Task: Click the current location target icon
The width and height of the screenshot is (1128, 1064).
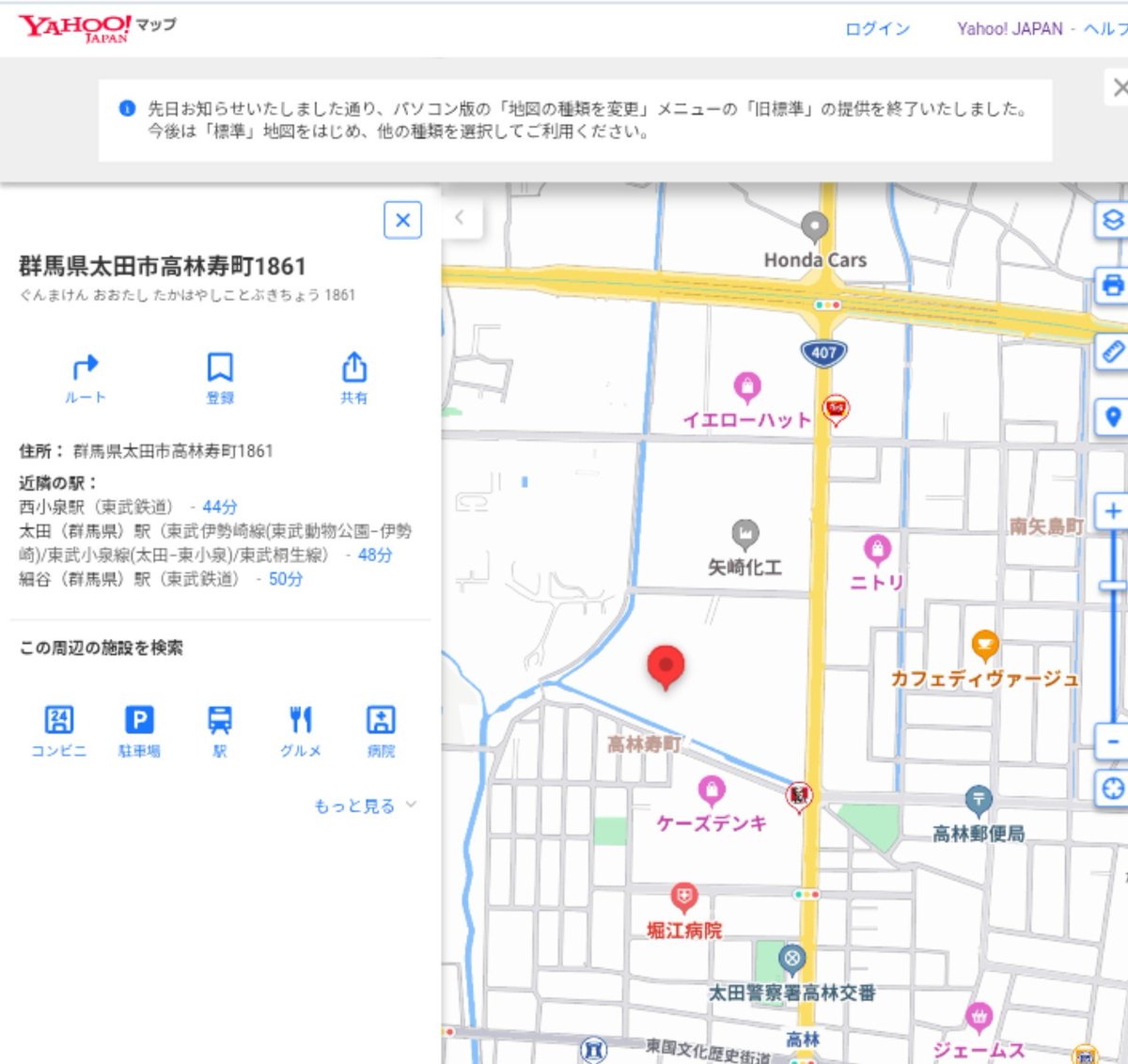Action: point(1112,788)
